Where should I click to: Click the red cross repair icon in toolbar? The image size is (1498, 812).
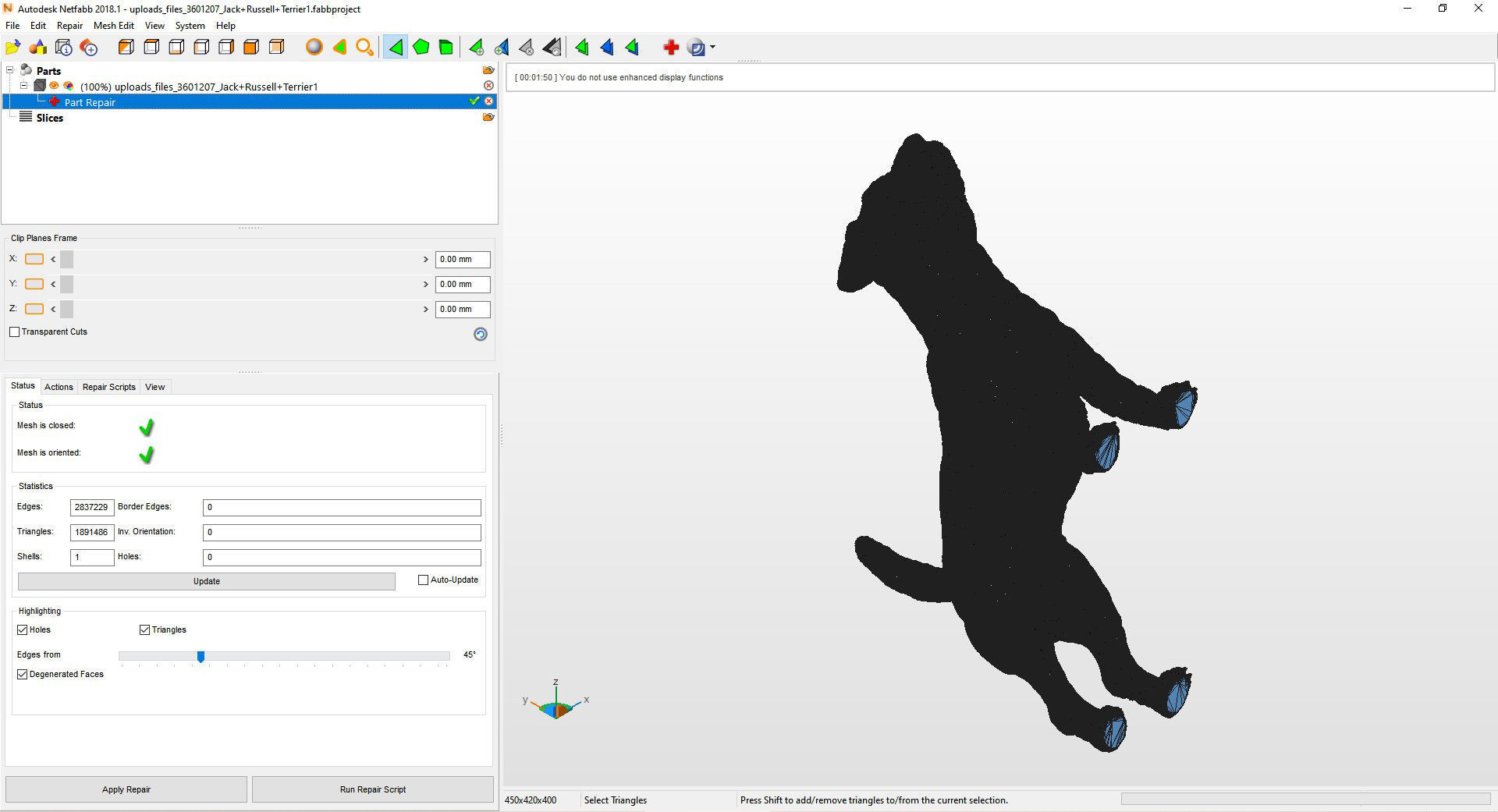coord(670,48)
